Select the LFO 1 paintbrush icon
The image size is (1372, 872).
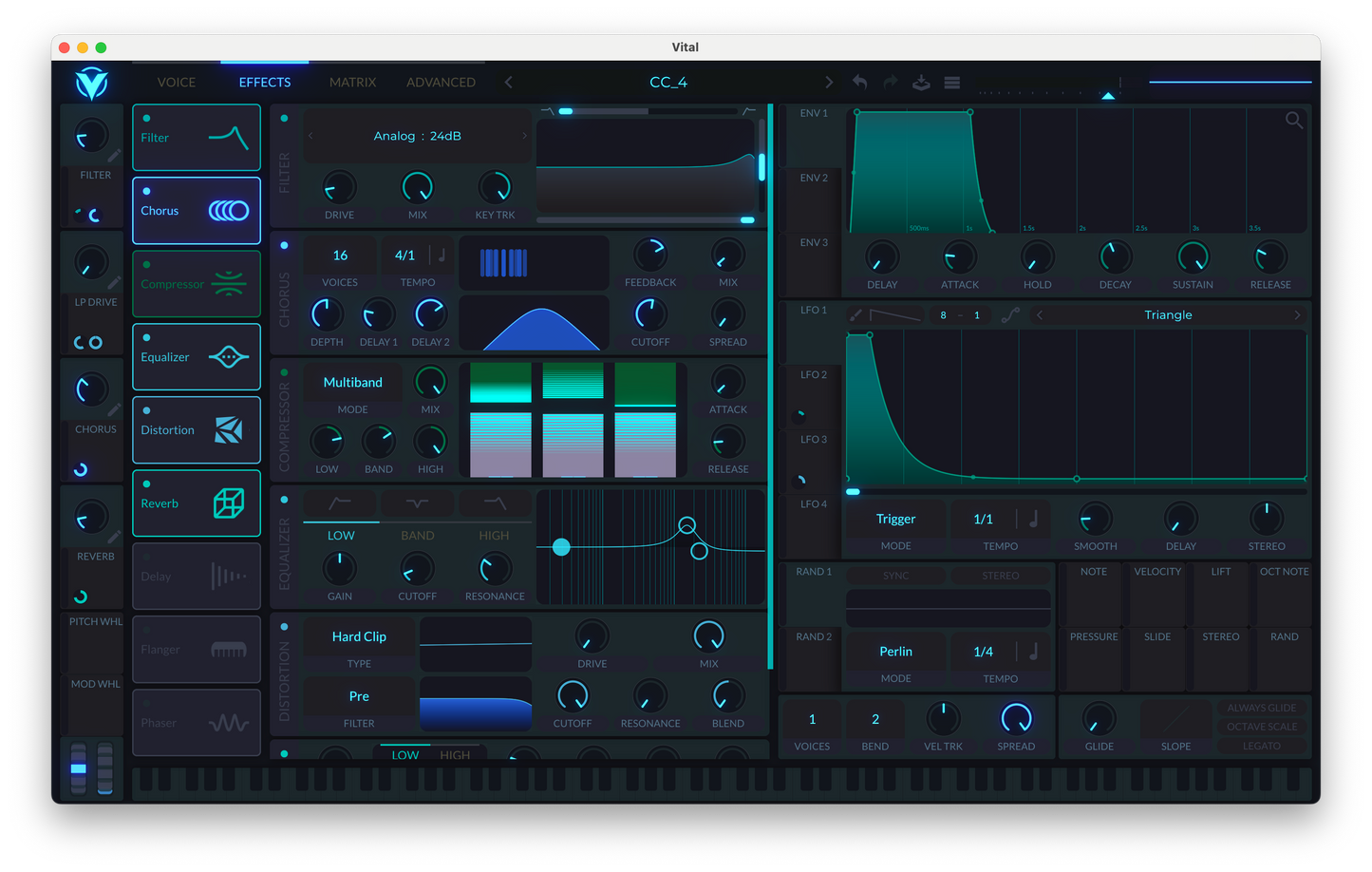tap(855, 315)
